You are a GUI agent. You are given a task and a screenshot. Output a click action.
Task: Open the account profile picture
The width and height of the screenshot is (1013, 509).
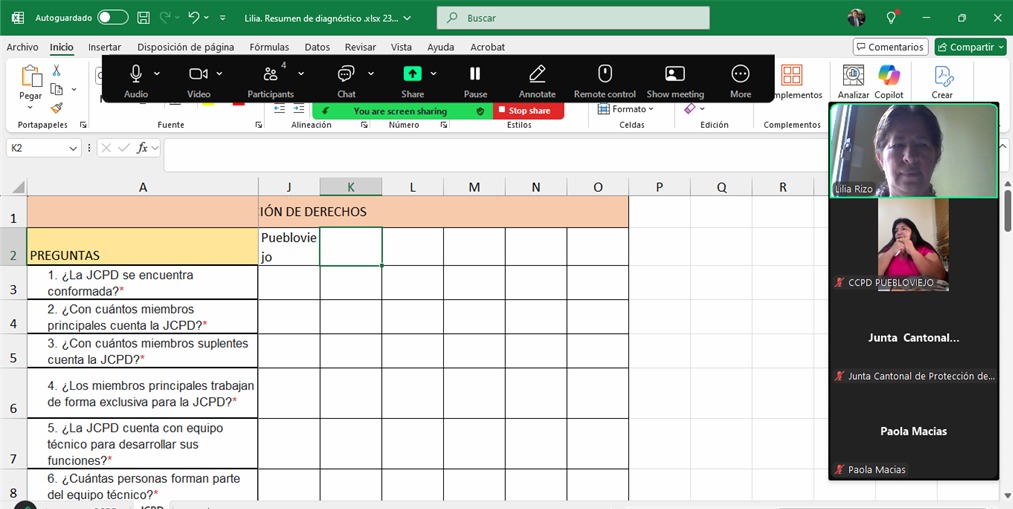click(857, 18)
